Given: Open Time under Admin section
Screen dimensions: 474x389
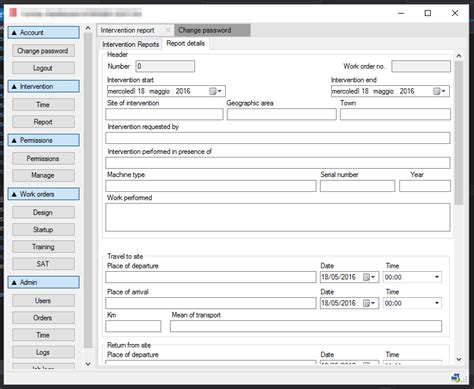Looking at the screenshot, I should (43, 335).
